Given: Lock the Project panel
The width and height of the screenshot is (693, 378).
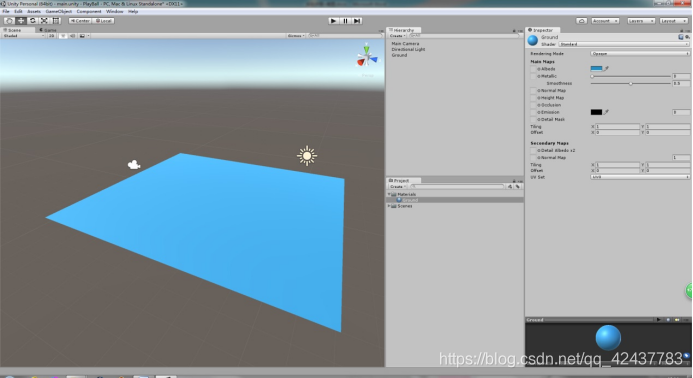Looking at the screenshot, I should (x=514, y=181).
